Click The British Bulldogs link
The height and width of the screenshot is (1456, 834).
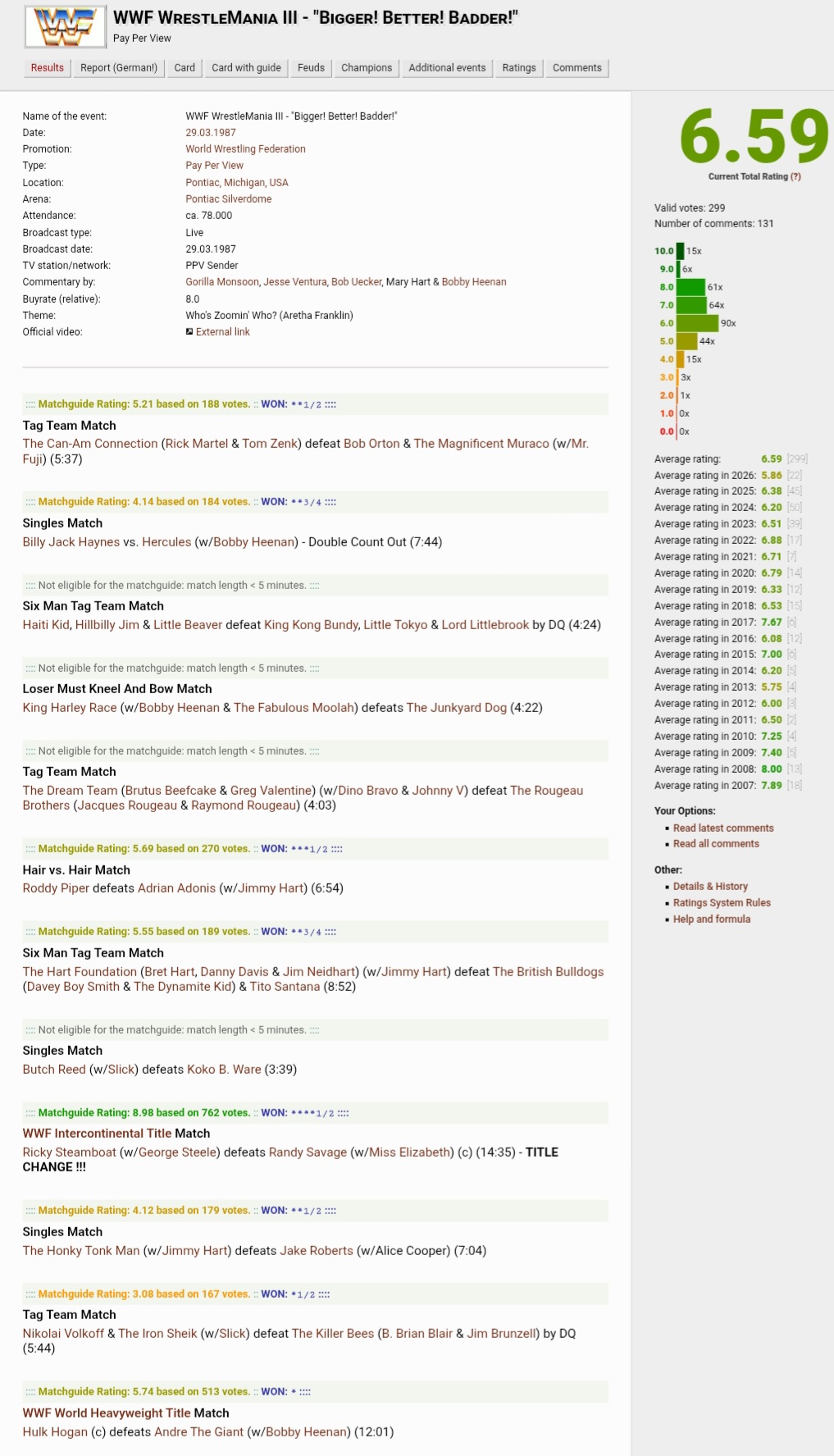pos(548,972)
